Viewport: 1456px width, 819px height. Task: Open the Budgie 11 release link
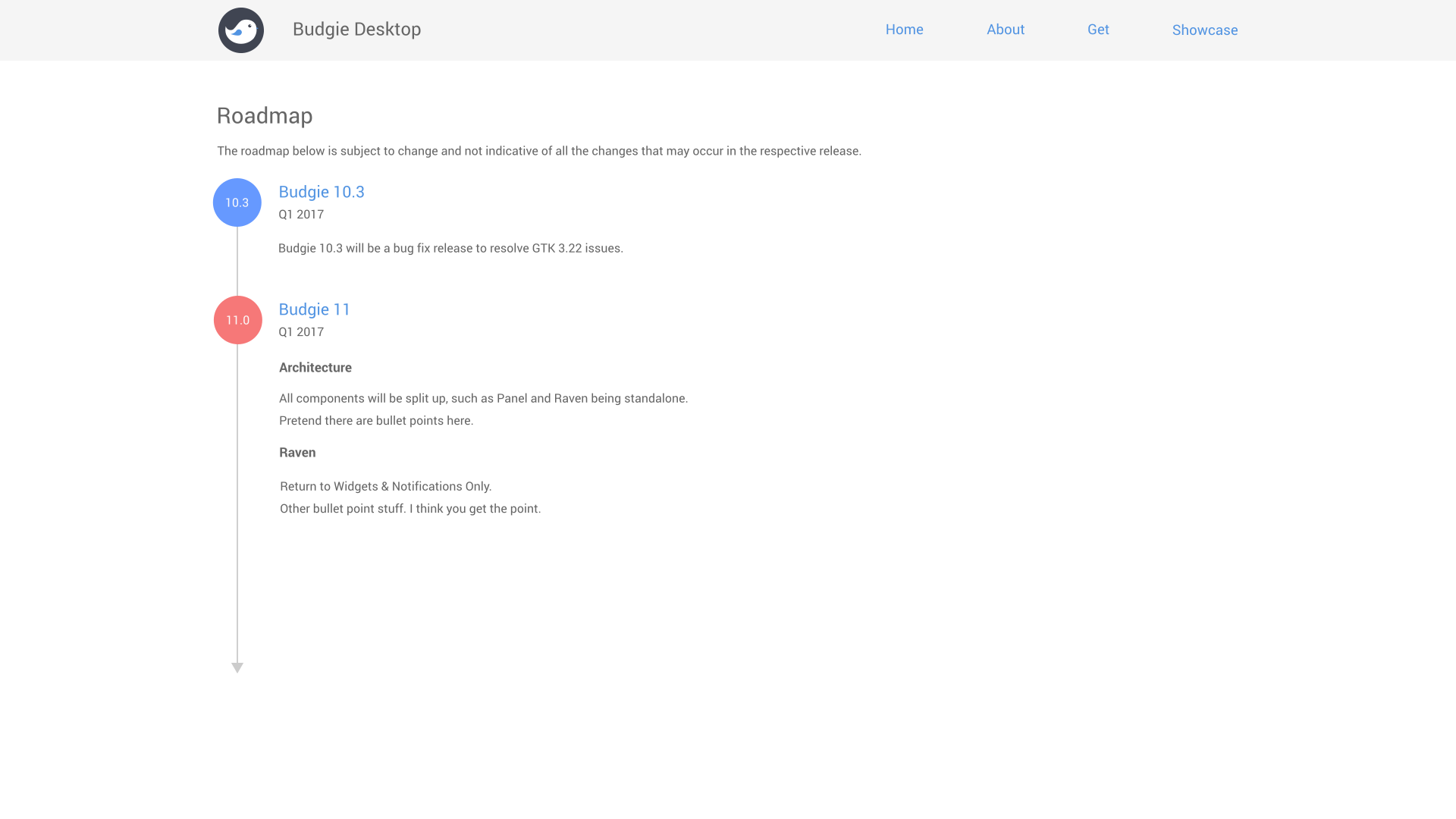pyautogui.click(x=315, y=309)
